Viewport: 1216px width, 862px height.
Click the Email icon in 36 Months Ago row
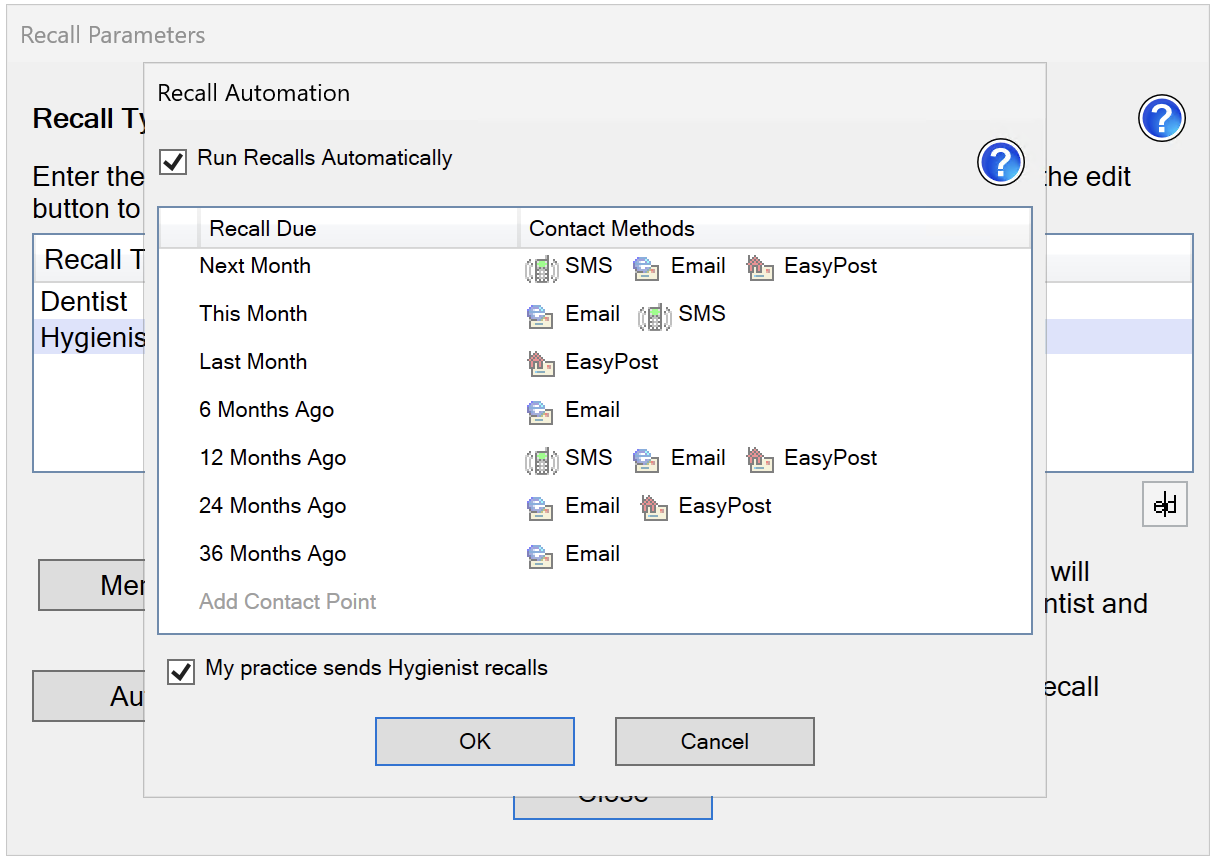click(541, 556)
